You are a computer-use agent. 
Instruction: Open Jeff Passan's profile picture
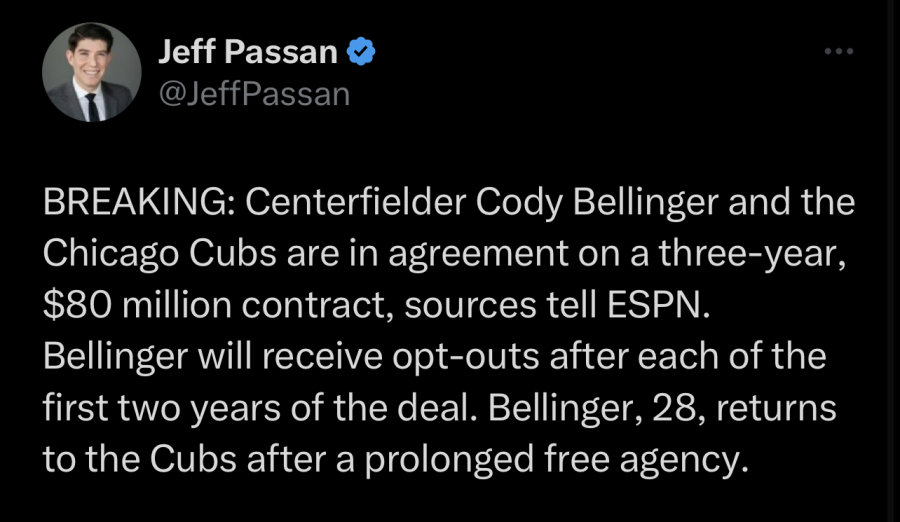92,72
